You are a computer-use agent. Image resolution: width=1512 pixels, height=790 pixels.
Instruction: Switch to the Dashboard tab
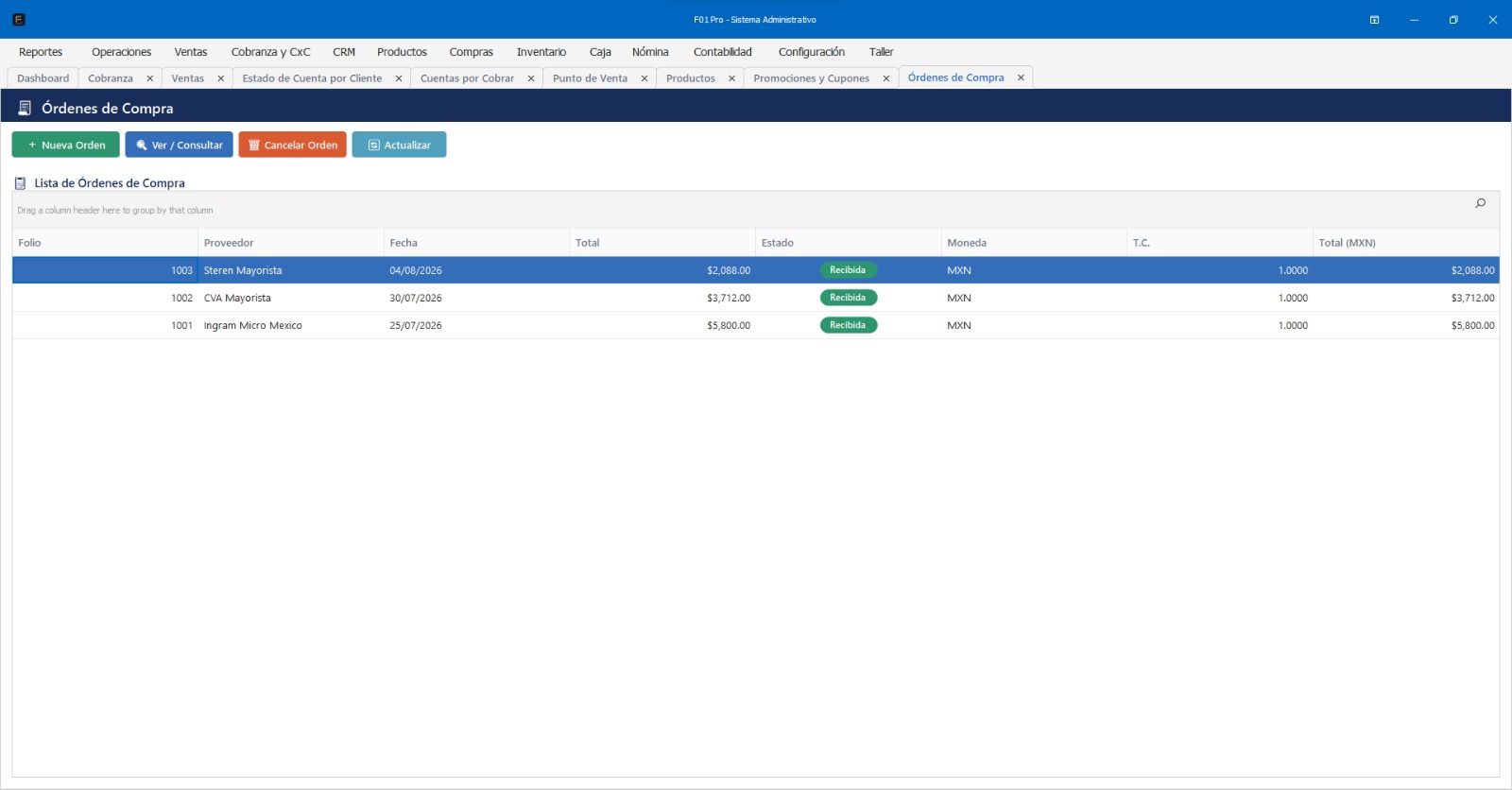[x=43, y=78]
